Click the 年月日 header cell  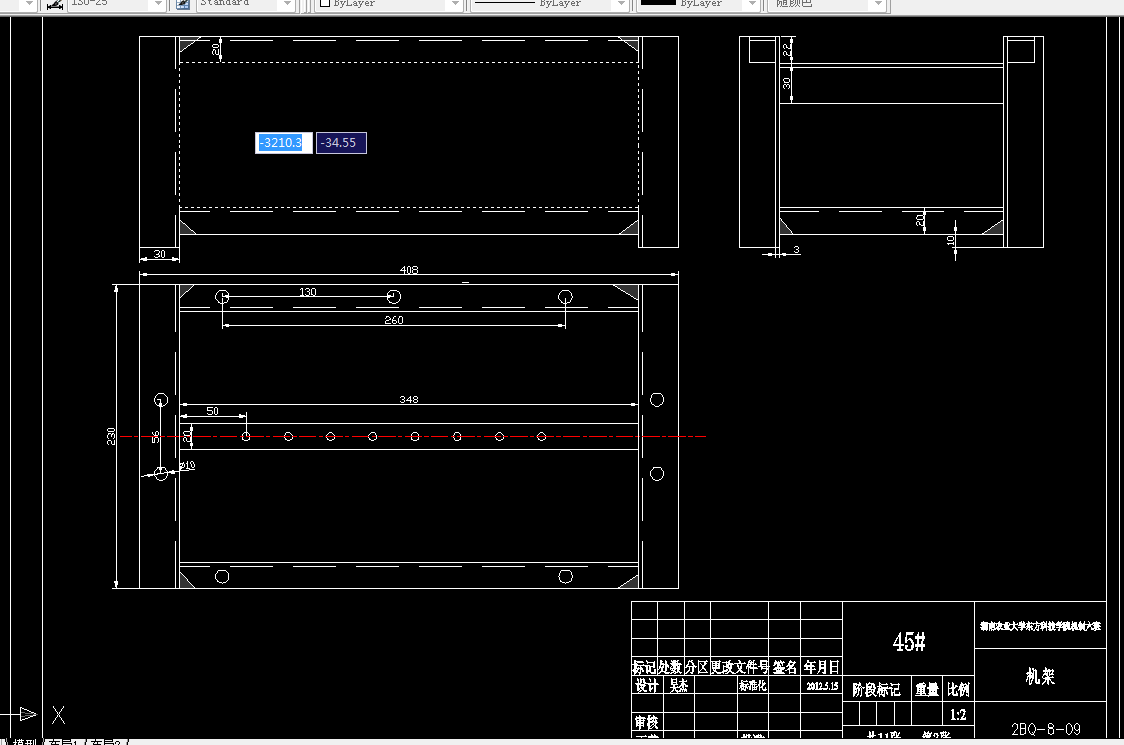(x=821, y=667)
